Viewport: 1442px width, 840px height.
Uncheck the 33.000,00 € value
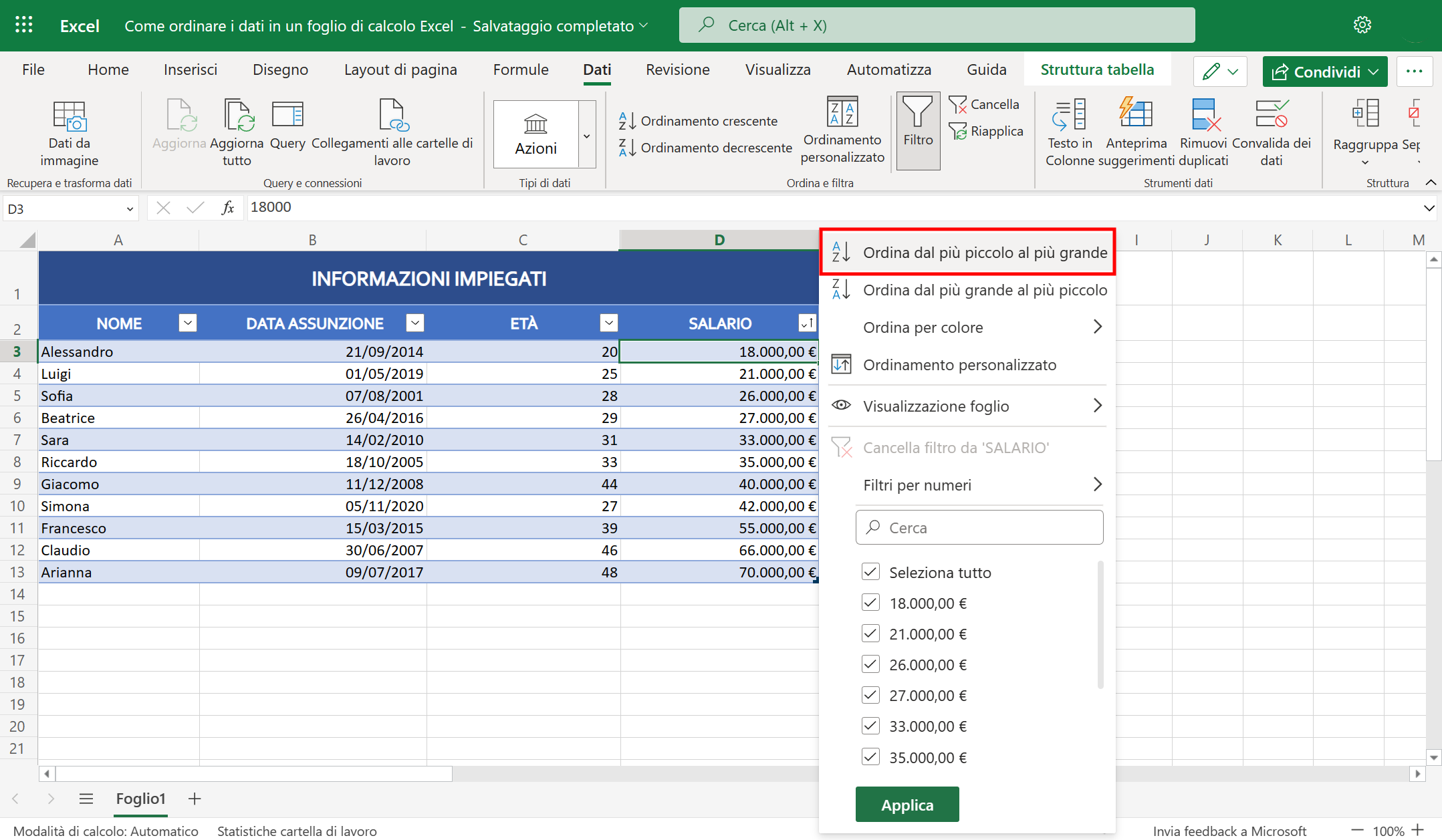point(870,726)
